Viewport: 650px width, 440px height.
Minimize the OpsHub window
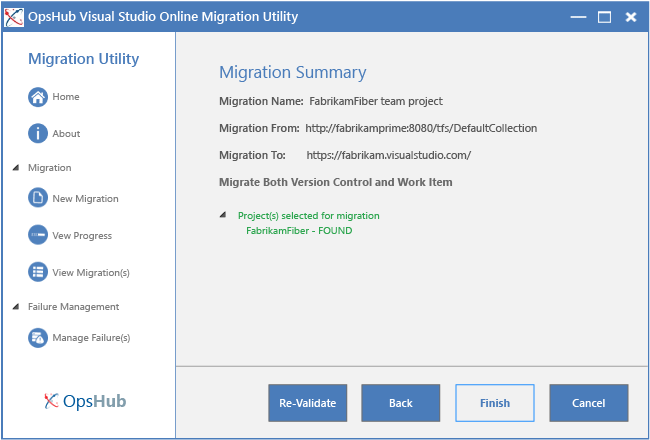click(x=578, y=17)
